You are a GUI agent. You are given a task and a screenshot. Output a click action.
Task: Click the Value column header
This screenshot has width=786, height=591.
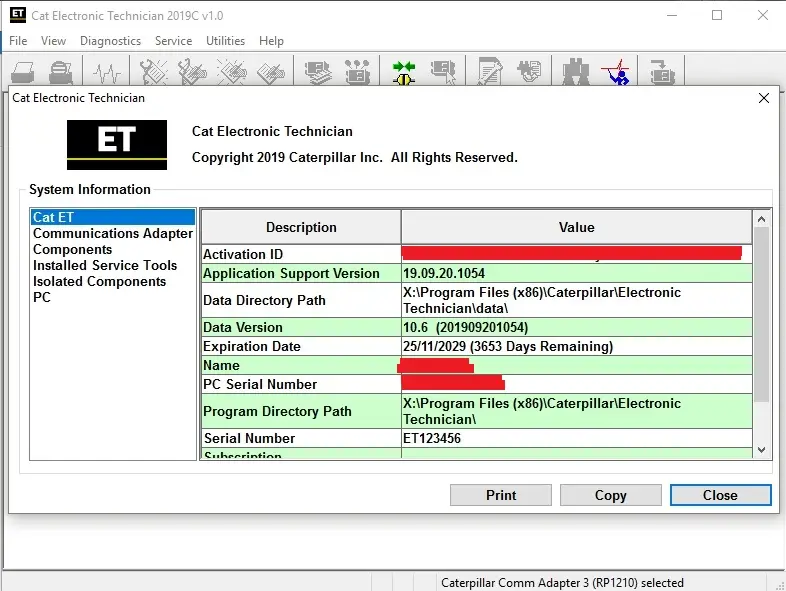click(x=576, y=227)
